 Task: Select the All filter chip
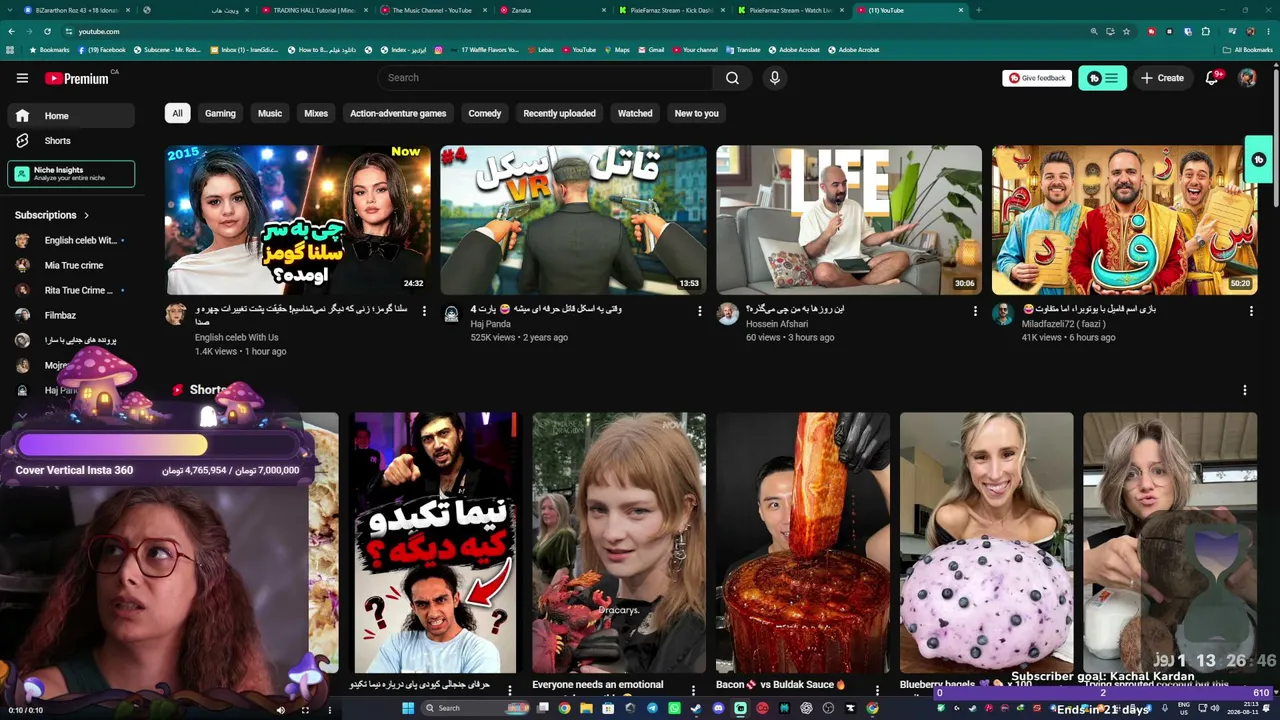pos(177,113)
